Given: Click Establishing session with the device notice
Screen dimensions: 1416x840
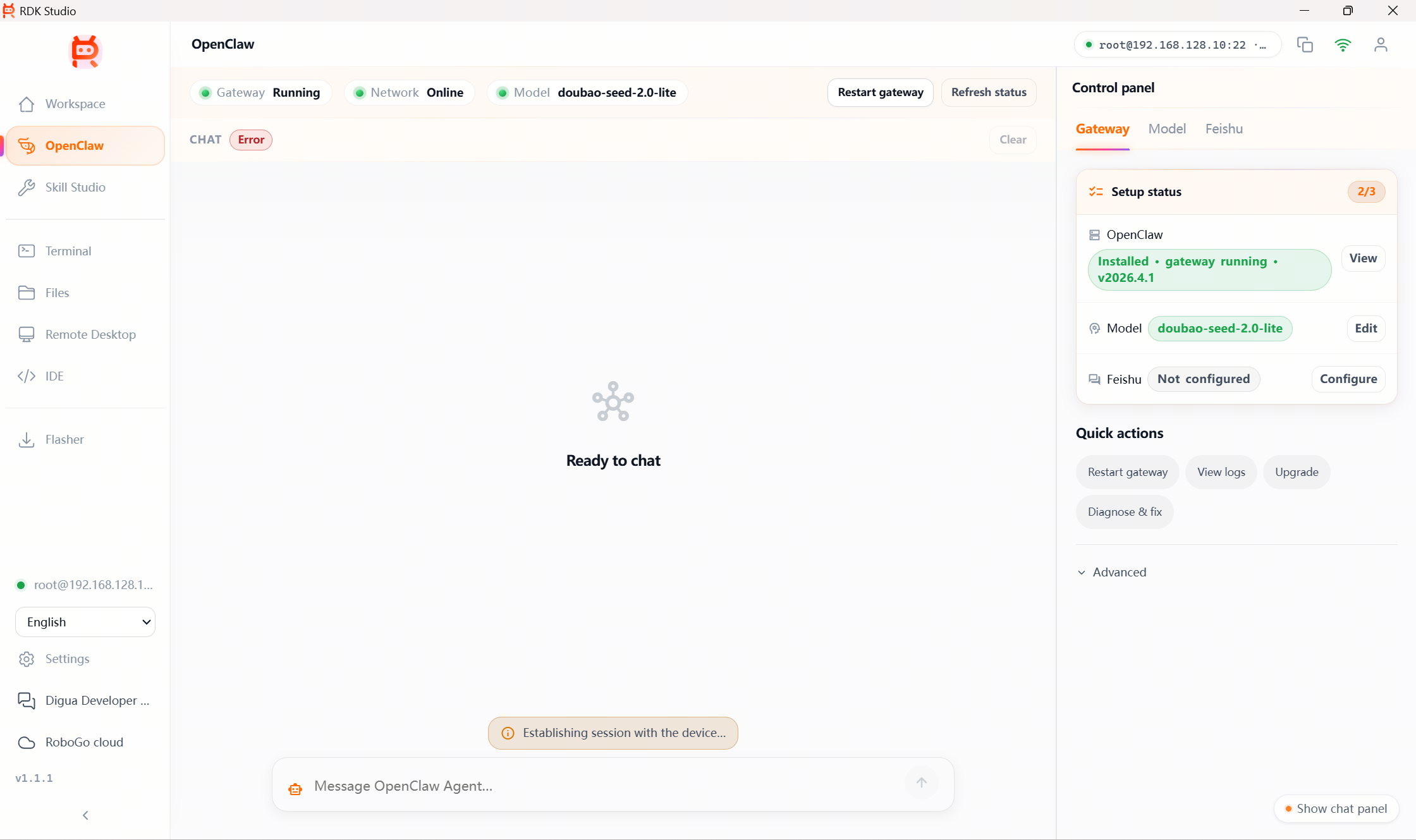Looking at the screenshot, I should click(613, 733).
